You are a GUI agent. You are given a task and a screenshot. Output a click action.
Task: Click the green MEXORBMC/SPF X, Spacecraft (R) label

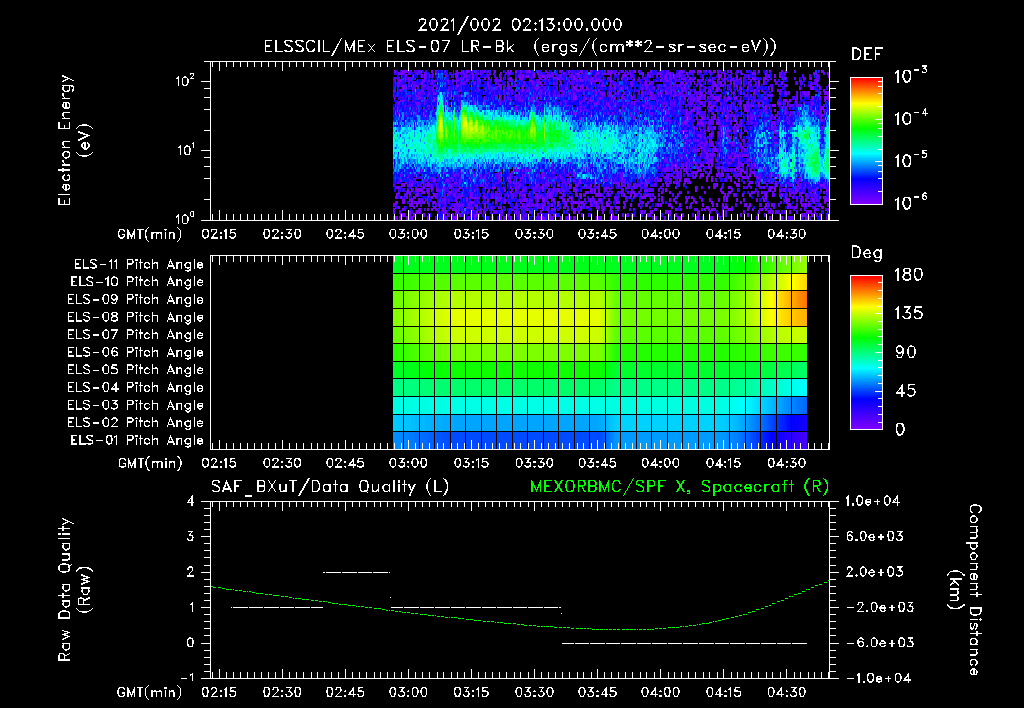click(x=679, y=487)
